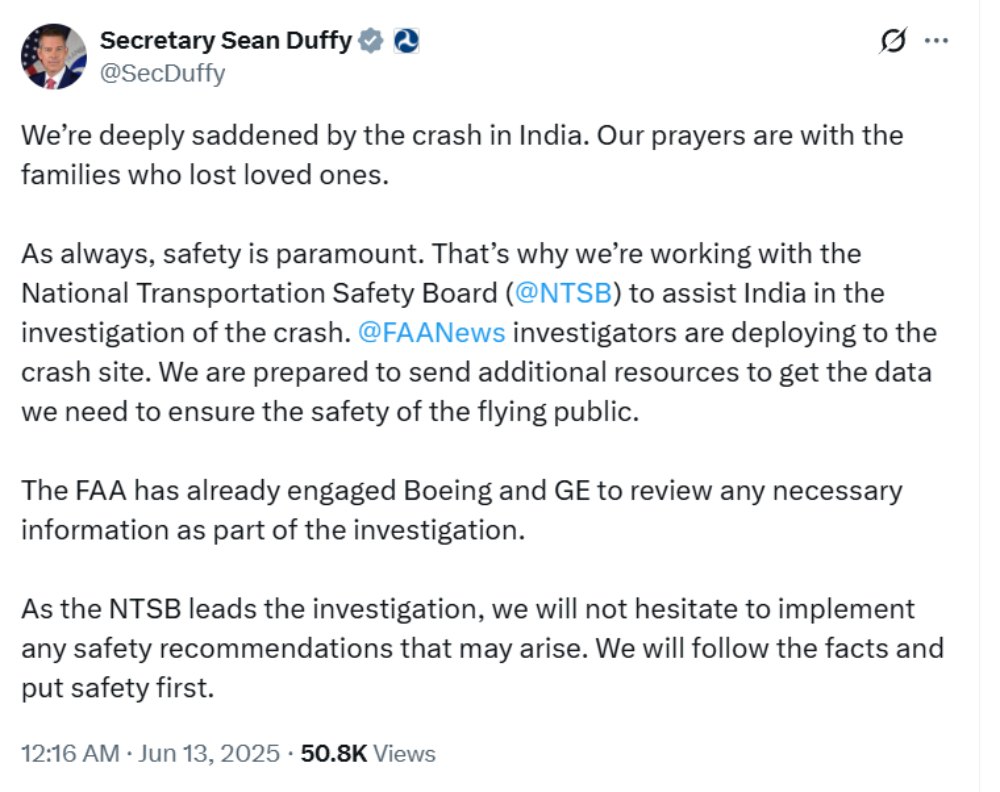
Task: Open the three-dot more options menu
Action: coord(937,42)
